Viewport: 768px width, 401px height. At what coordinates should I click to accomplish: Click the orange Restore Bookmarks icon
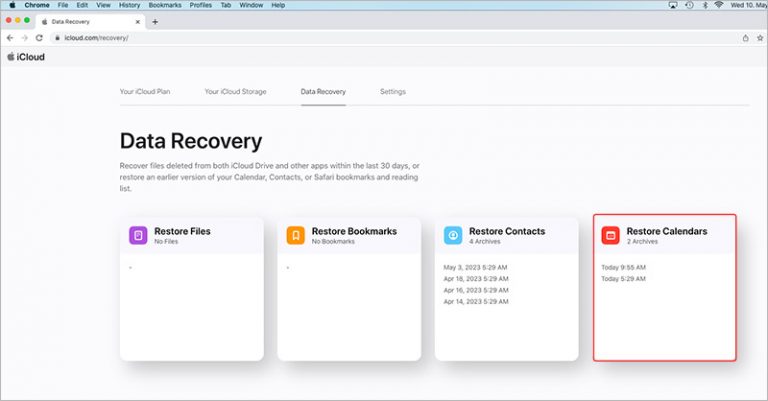click(296, 235)
